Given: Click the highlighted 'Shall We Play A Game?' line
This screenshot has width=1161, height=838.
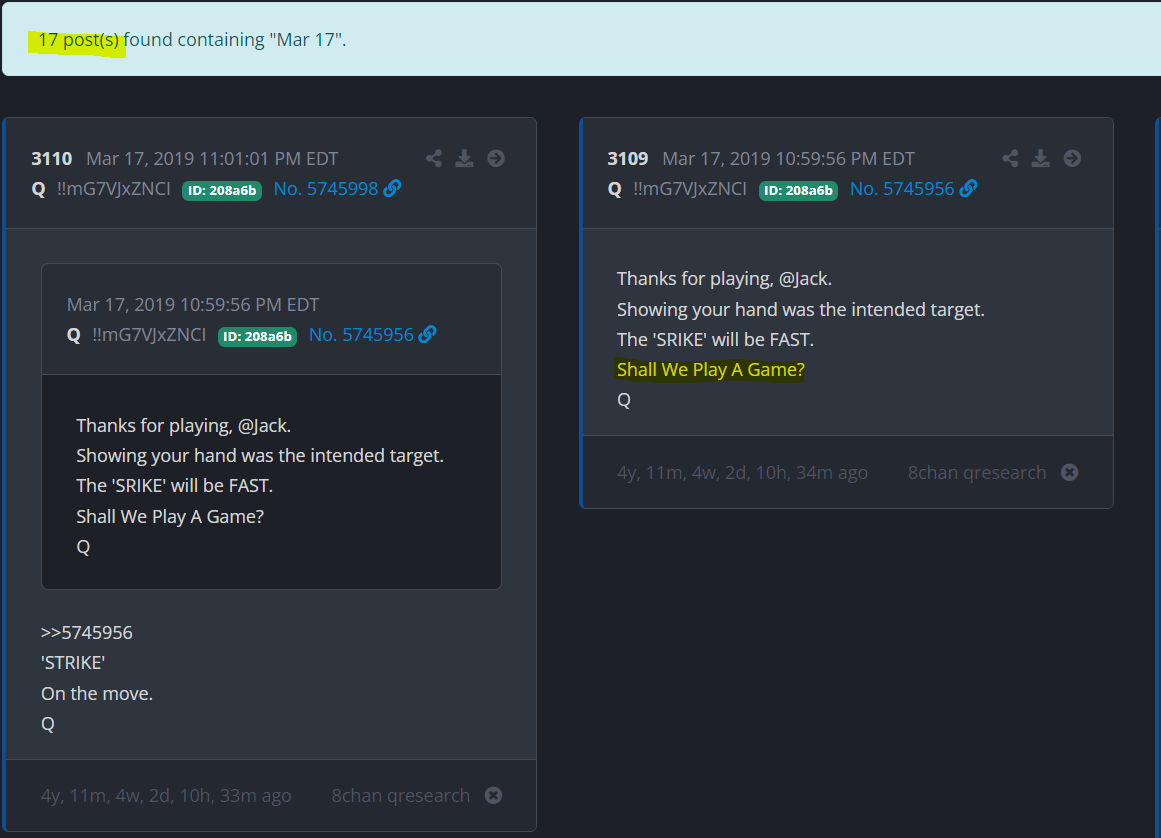Looking at the screenshot, I should [x=710, y=369].
